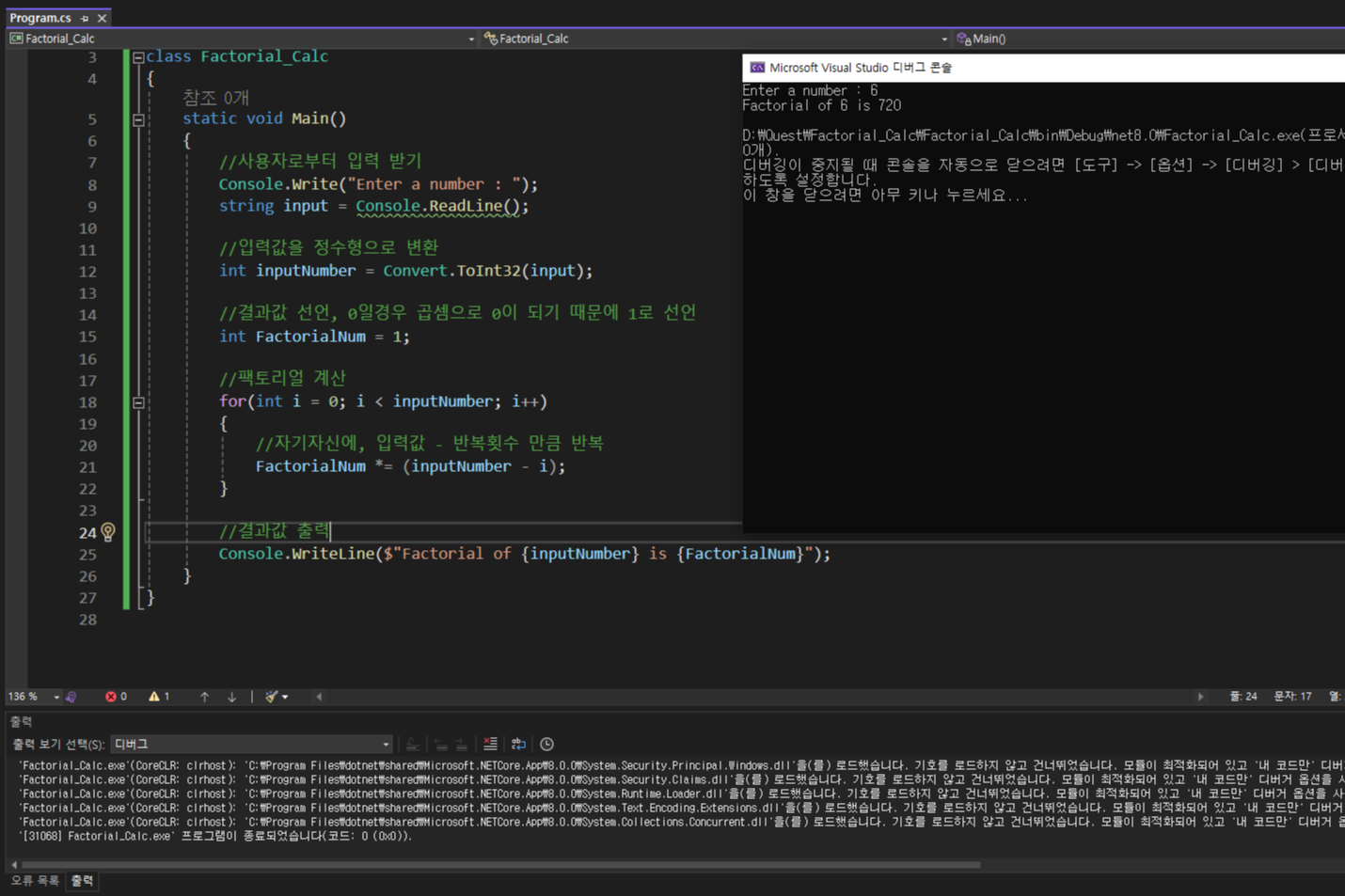Click the warnings count indicator showing 1

coord(159,697)
